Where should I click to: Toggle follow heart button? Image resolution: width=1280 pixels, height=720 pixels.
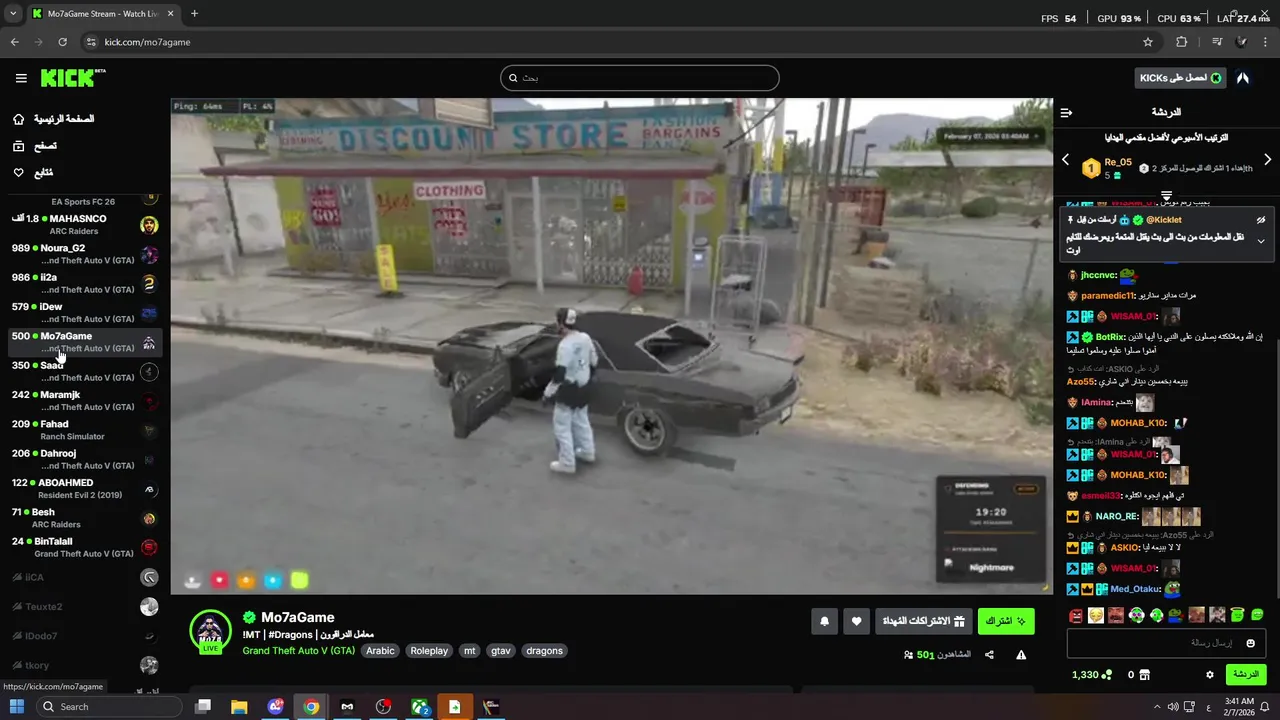tap(856, 621)
